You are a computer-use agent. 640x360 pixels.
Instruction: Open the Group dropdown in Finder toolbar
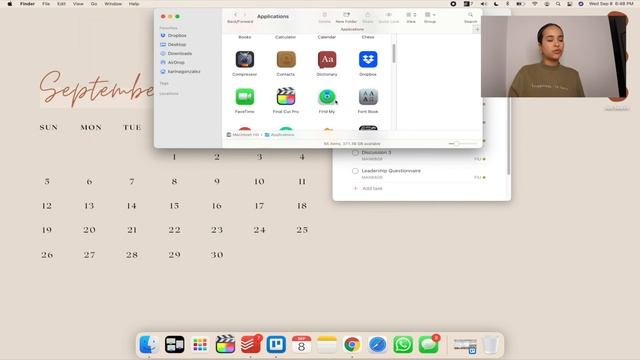(x=430, y=15)
